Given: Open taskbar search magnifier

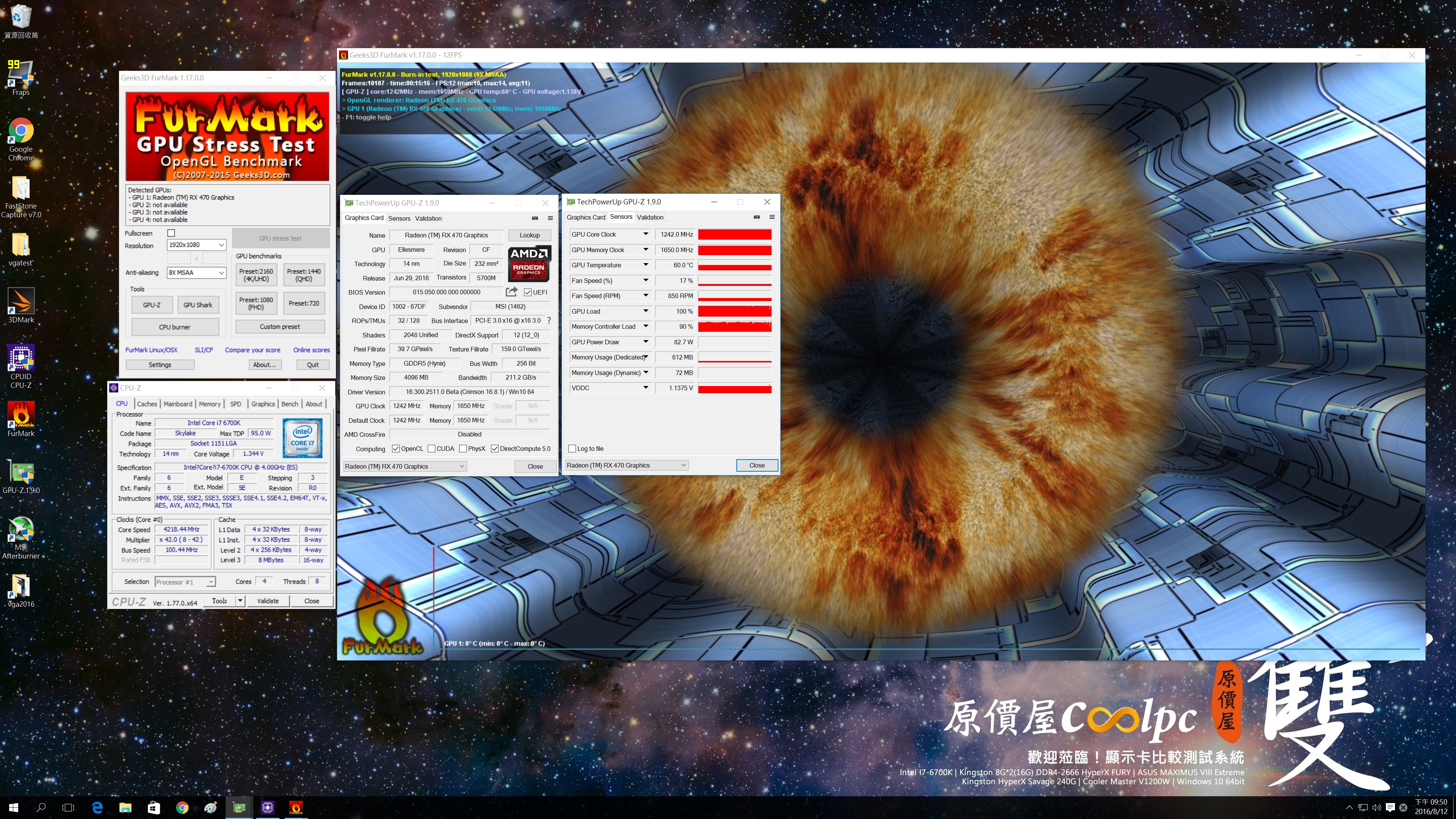Looking at the screenshot, I should 41,807.
